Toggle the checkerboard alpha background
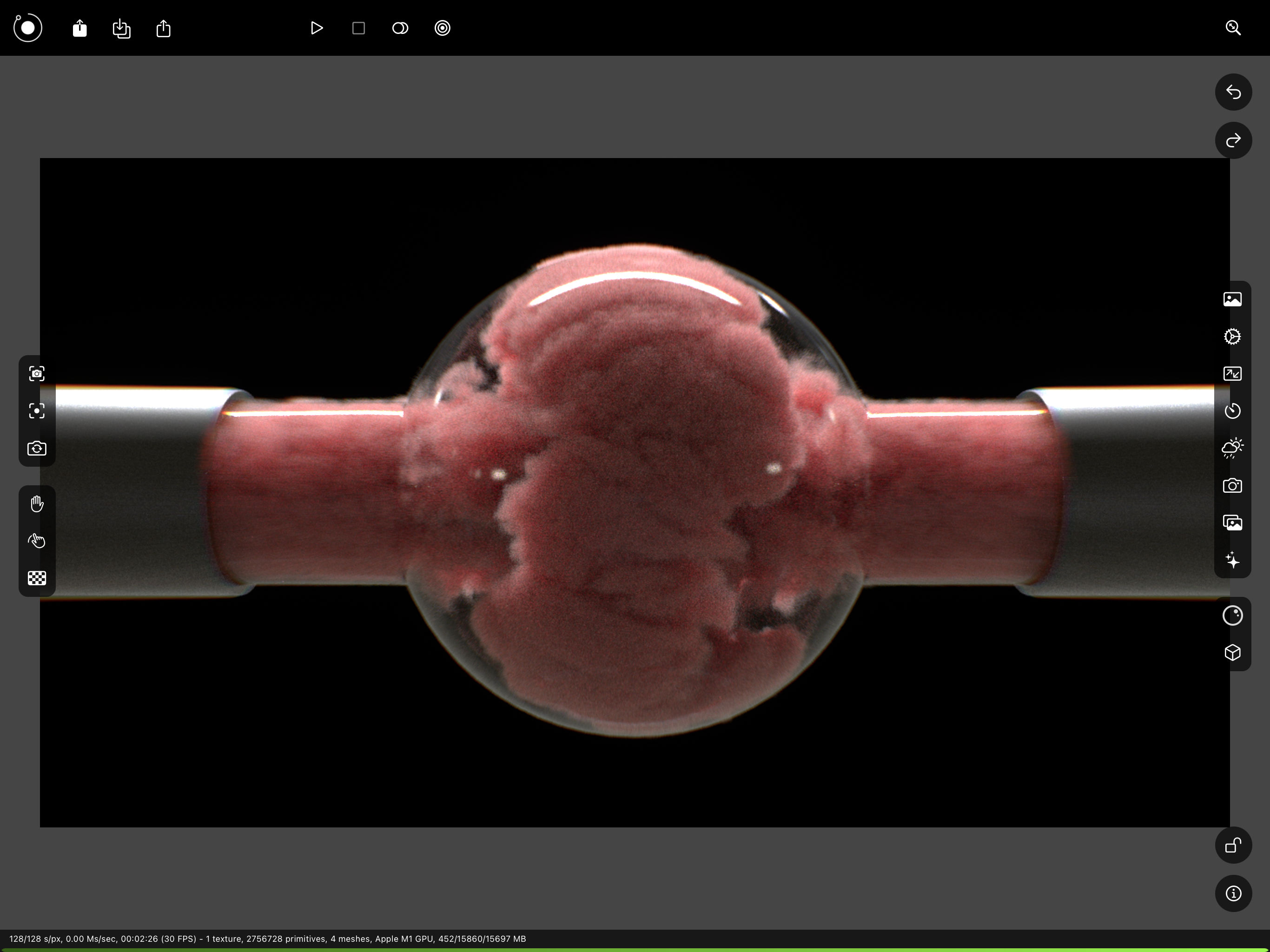The image size is (1270, 952). tap(37, 578)
